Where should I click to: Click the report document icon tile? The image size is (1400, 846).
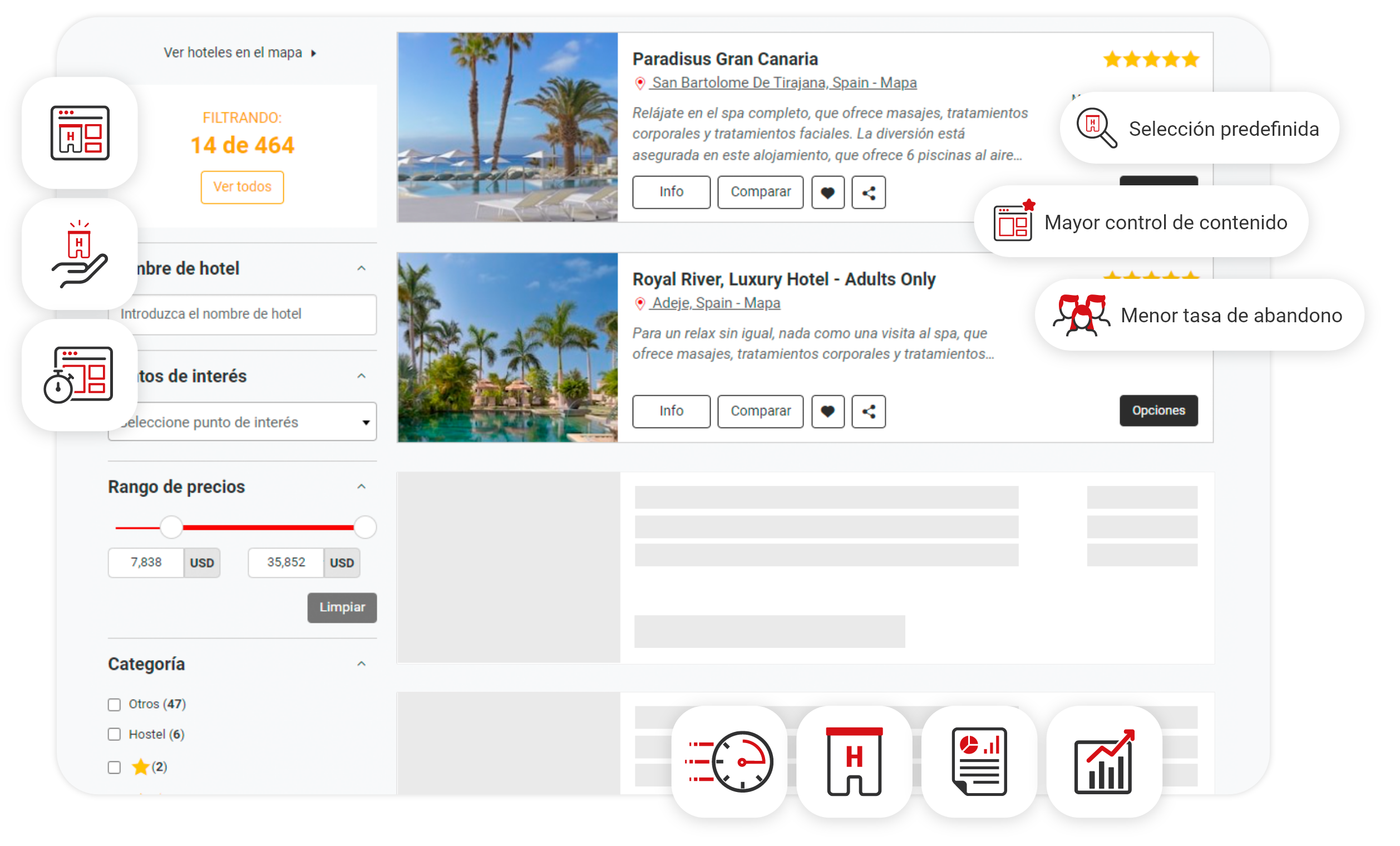pyautogui.click(x=978, y=761)
